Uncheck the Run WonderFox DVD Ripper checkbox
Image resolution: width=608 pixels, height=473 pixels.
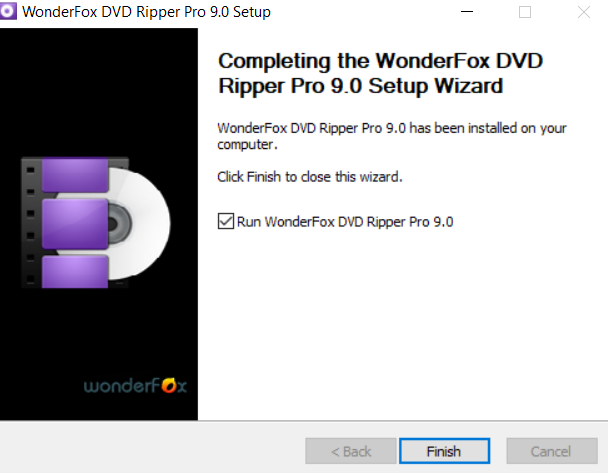click(226, 221)
